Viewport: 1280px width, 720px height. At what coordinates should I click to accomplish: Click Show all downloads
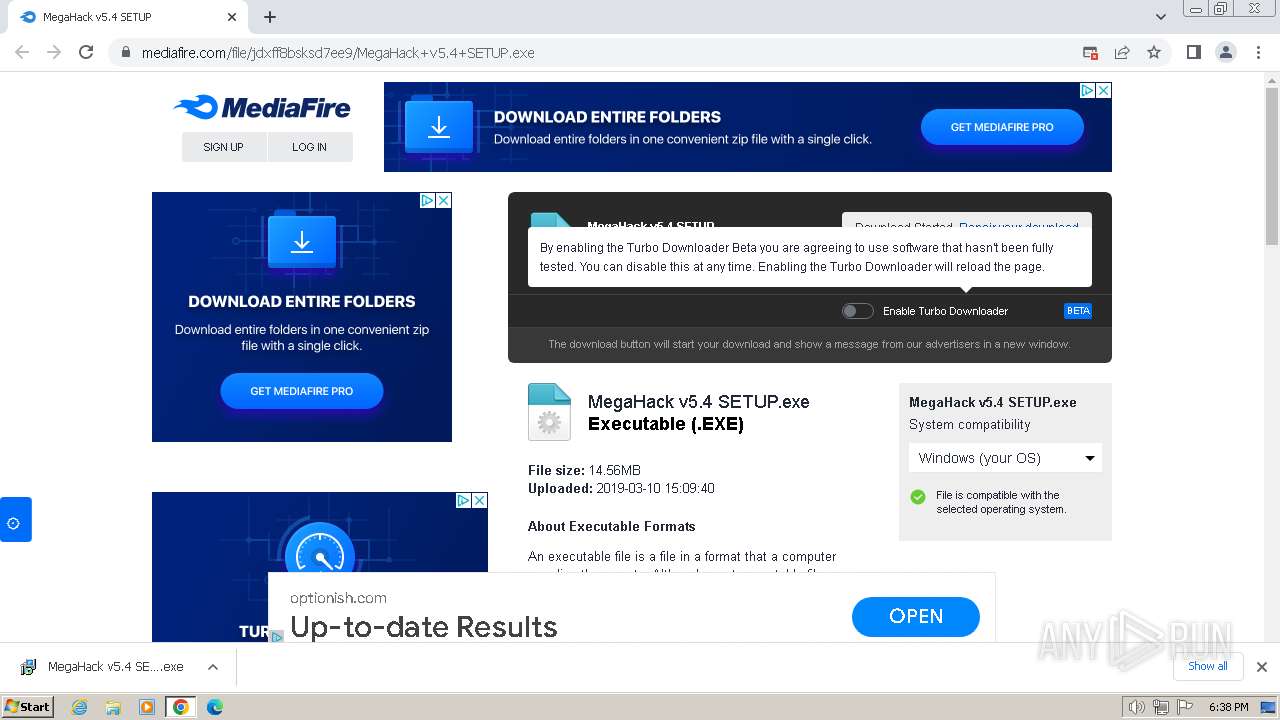click(1208, 666)
